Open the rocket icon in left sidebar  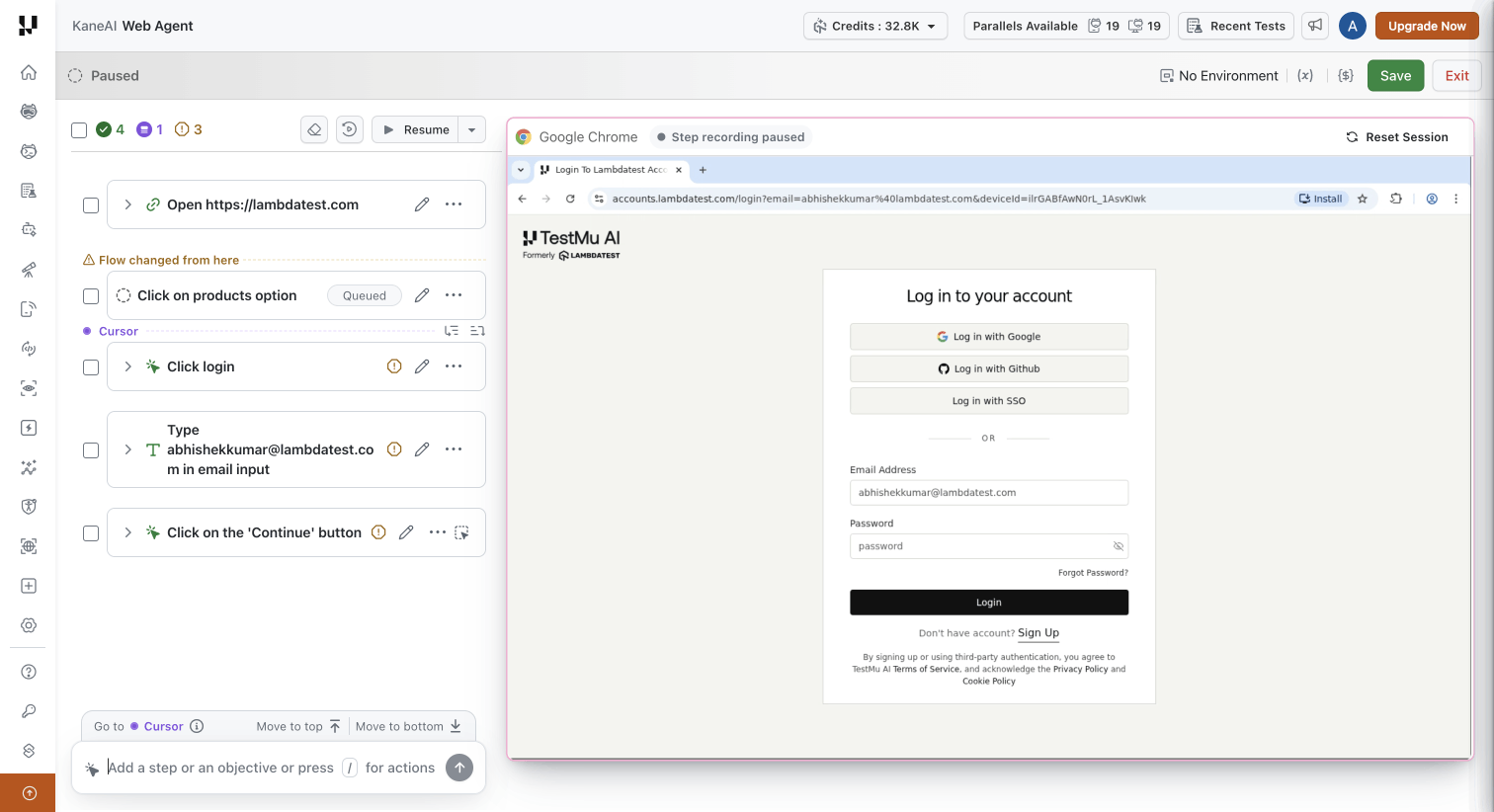pos(29,270)
